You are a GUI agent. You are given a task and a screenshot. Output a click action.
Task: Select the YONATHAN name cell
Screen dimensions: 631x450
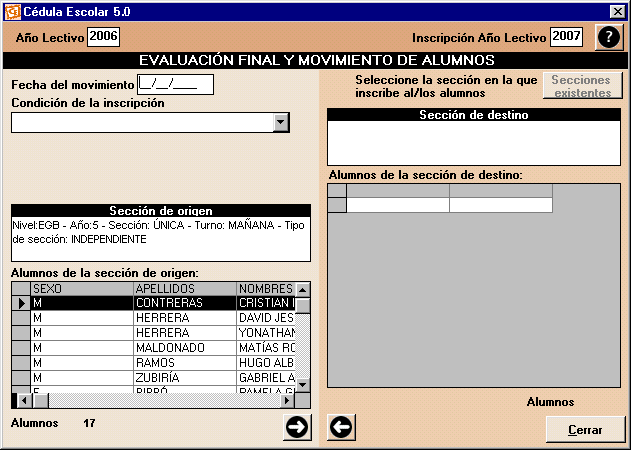[x=266, y=332]
